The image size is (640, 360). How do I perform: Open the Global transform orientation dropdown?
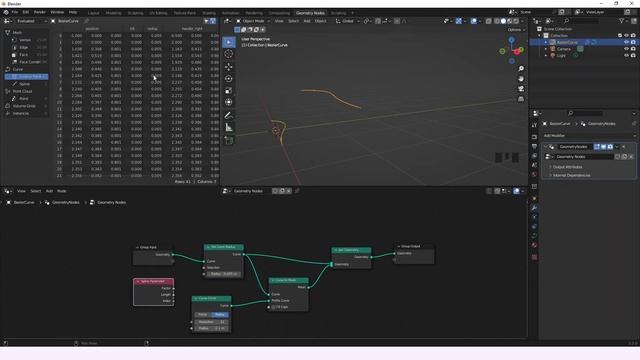tap(347, 21)
